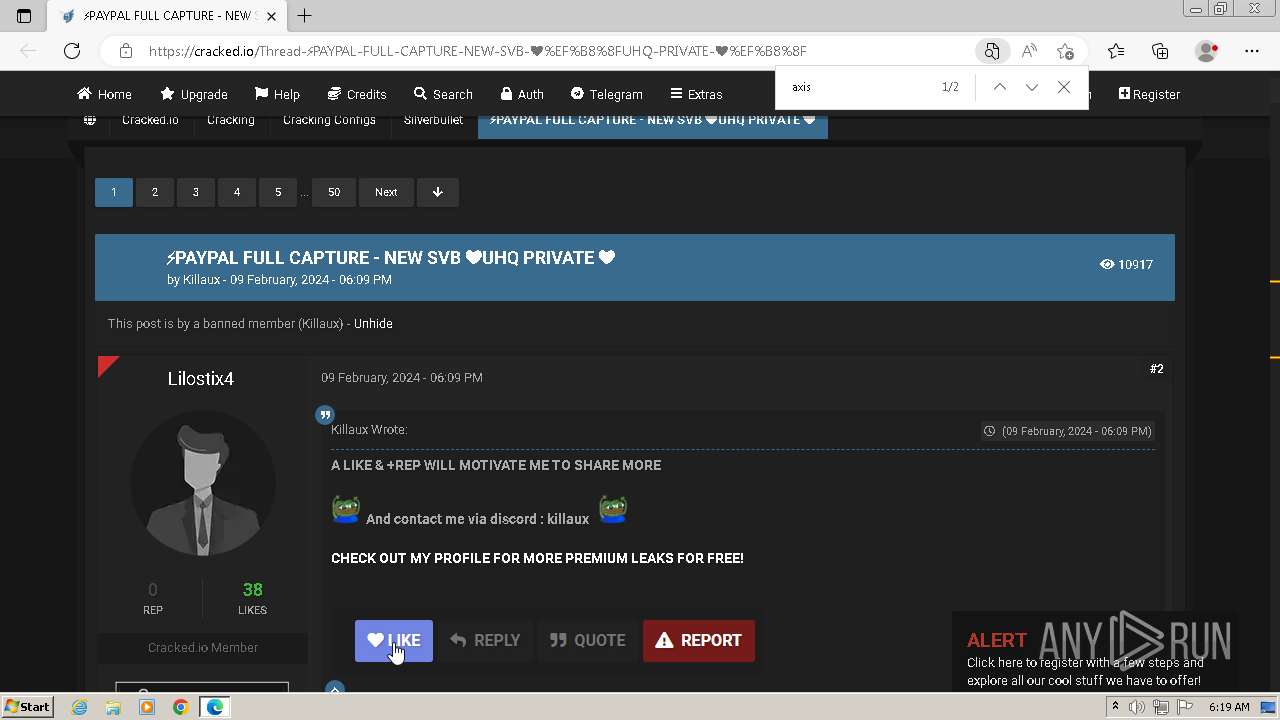
Task: Unhide the banned member's post
Action: 373,324
